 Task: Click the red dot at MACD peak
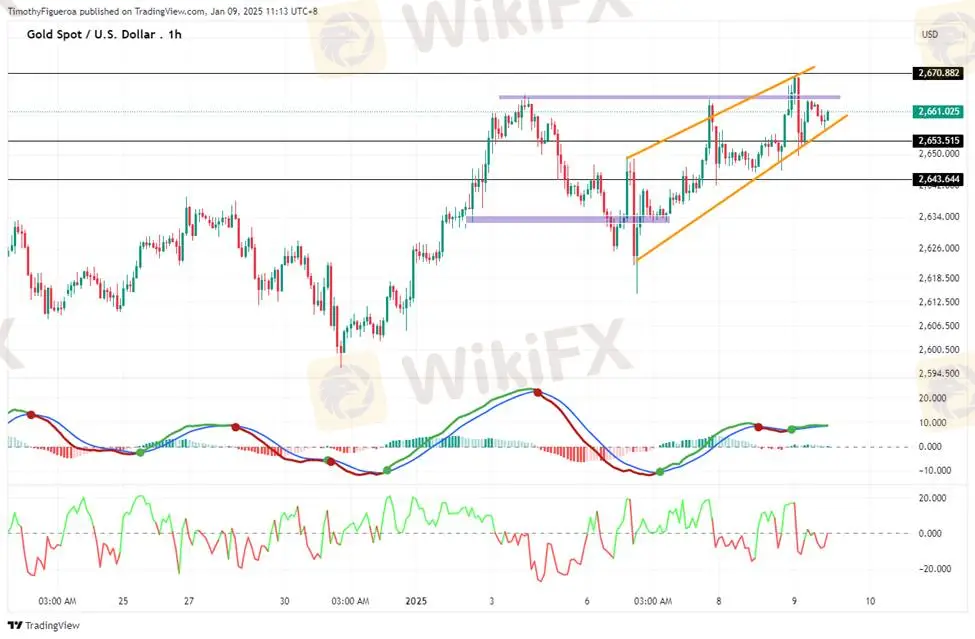pos(538,393)
